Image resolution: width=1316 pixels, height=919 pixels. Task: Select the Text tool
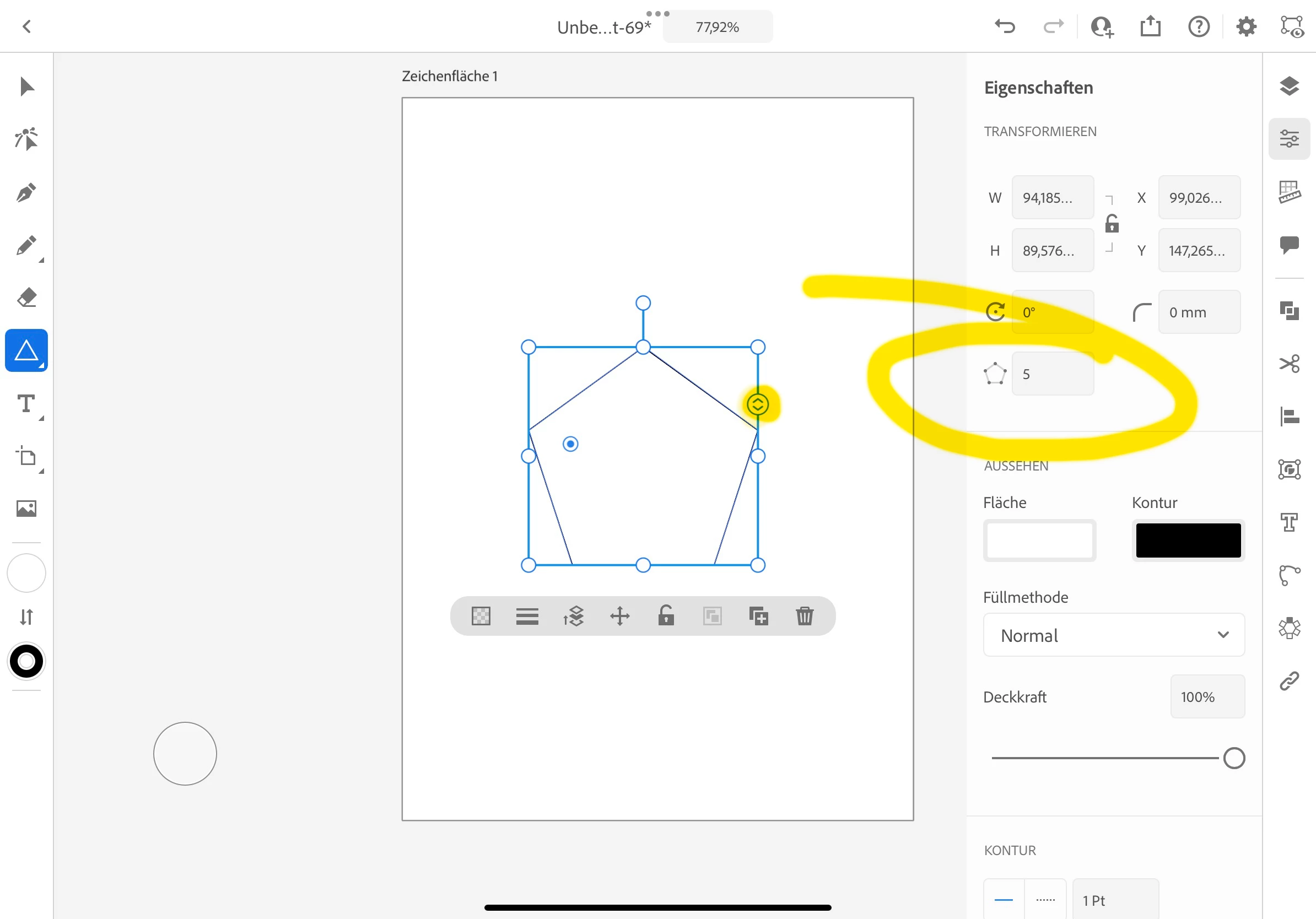click(x=26, y=404)
